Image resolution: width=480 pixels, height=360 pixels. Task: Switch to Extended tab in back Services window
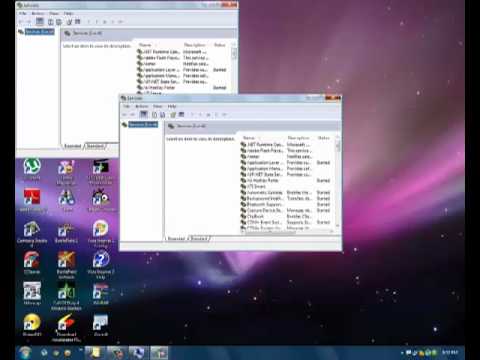[x=72, y=146]
